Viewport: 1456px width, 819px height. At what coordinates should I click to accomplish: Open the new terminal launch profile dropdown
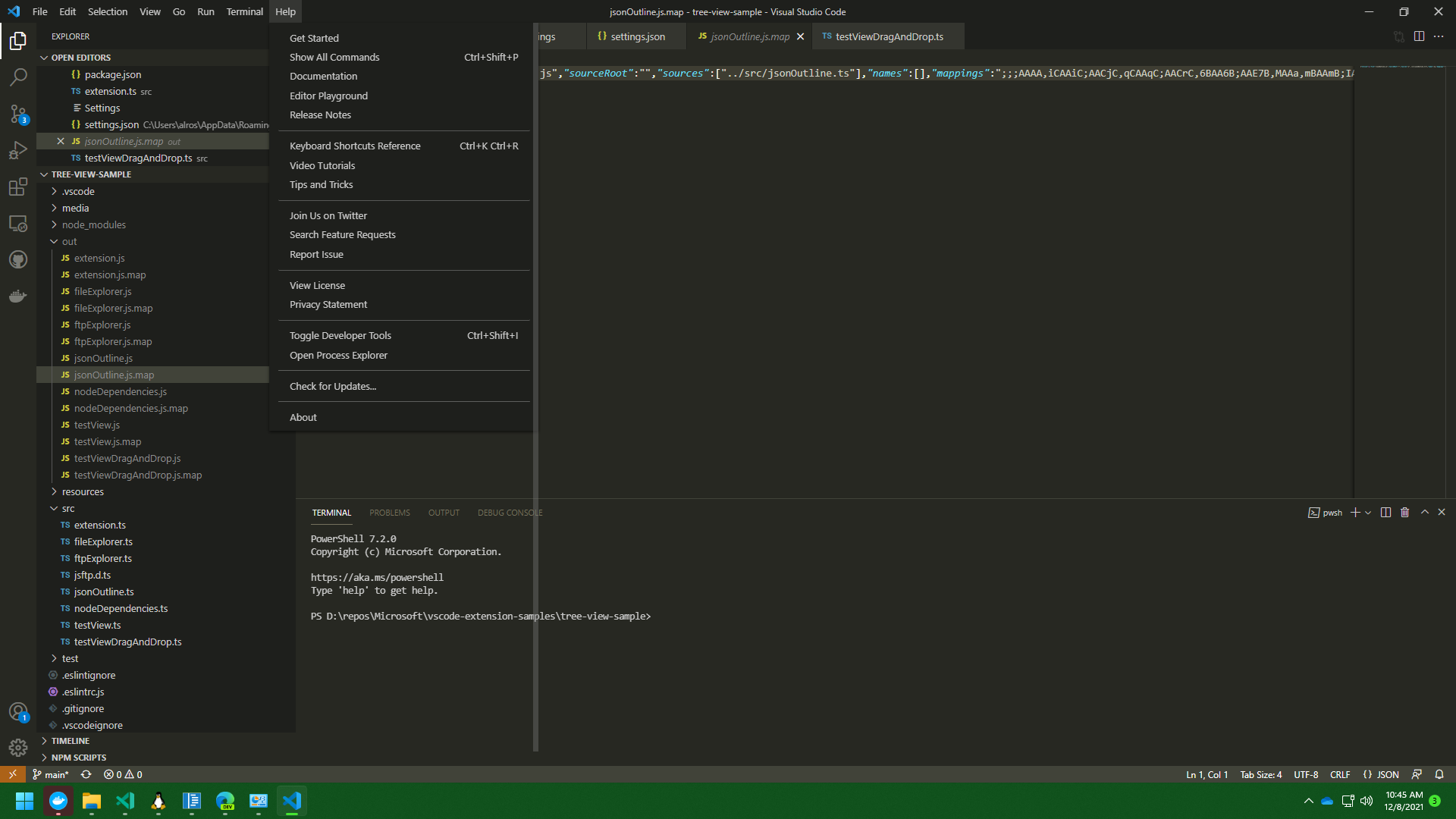tap(1368, 513)
